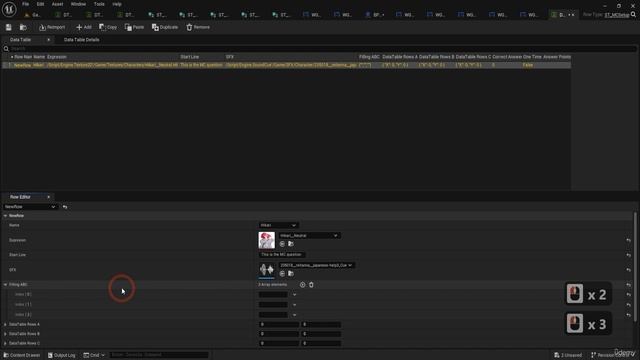The image size is (640, 360).
Task: Add a new row with the Add button
Action: pyautogui.click(x=84, y=27)
